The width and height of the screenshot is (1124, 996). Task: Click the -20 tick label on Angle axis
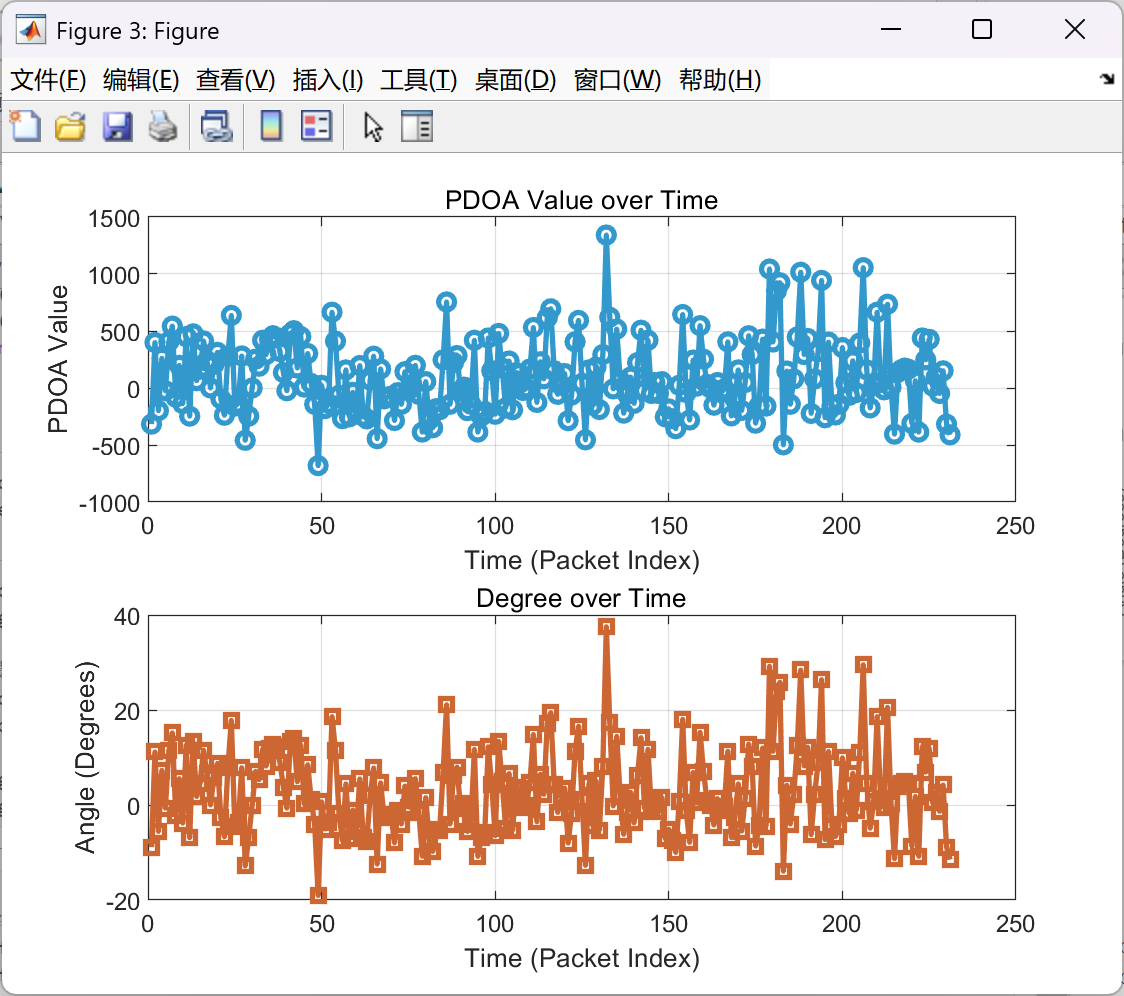123,901
